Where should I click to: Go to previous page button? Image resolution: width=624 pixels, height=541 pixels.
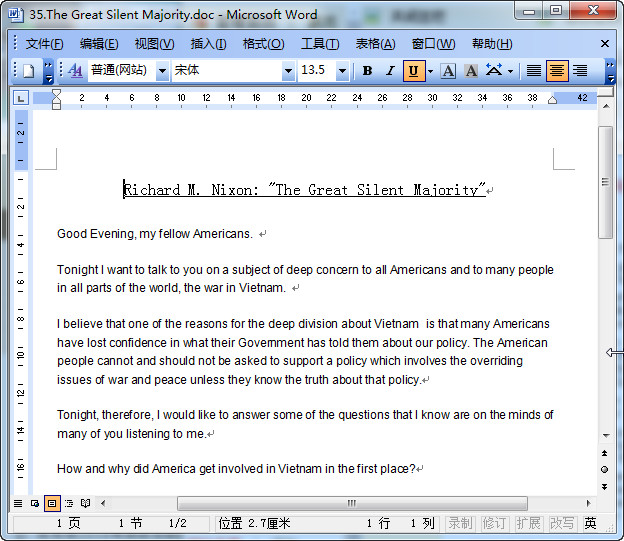pyautogui.click(x=604, y=453)
